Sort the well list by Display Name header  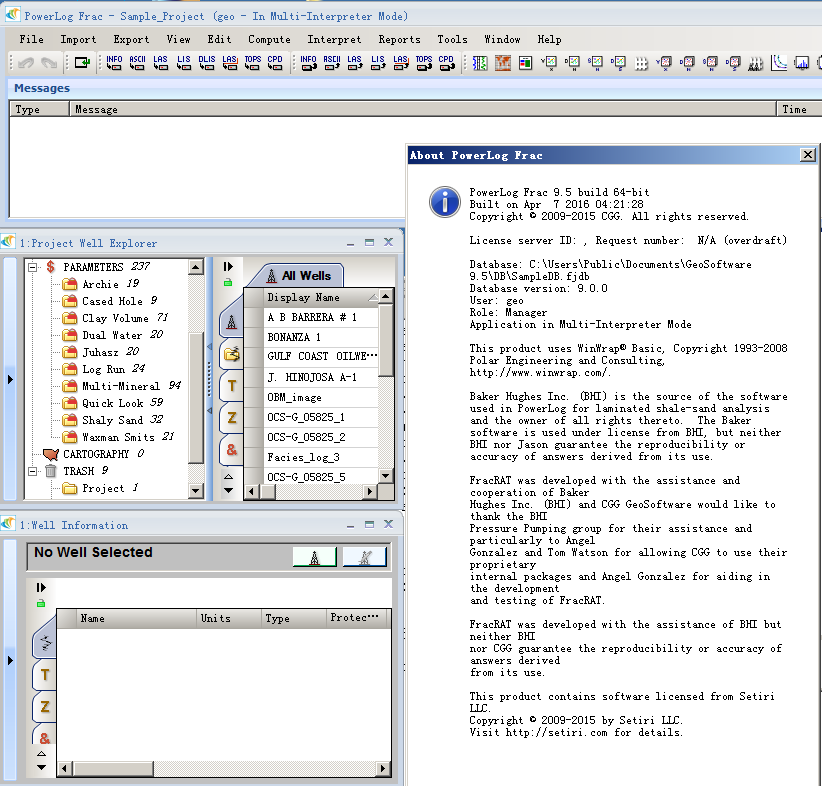(321, 297)
